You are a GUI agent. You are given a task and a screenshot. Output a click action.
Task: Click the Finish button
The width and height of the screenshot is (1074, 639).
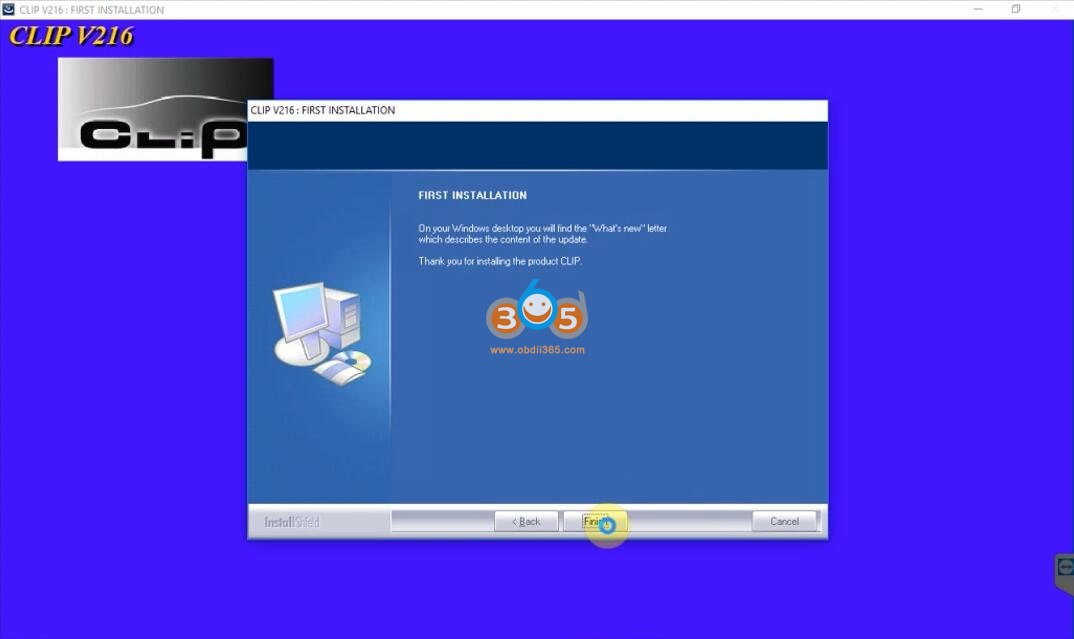coord(595,521)
